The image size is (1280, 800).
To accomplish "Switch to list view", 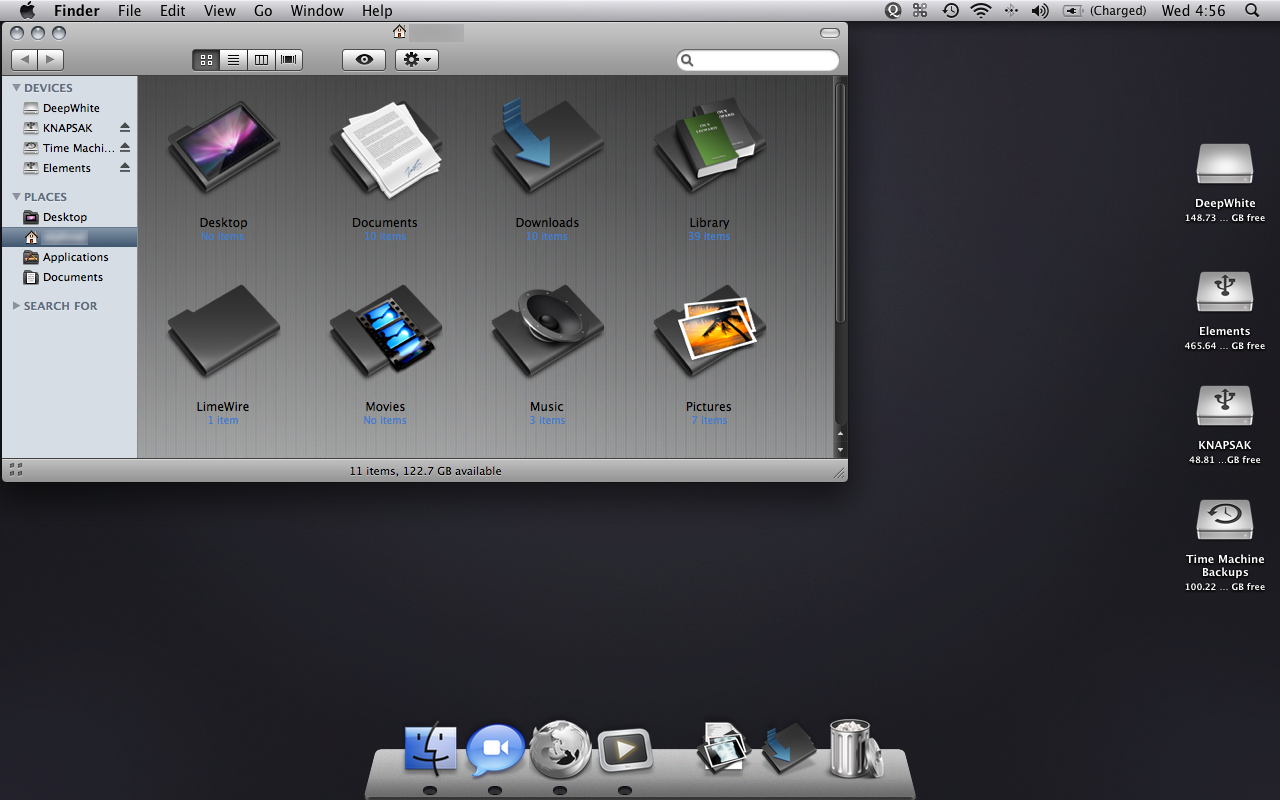I will pyautogui.click(x=233, y=60).
